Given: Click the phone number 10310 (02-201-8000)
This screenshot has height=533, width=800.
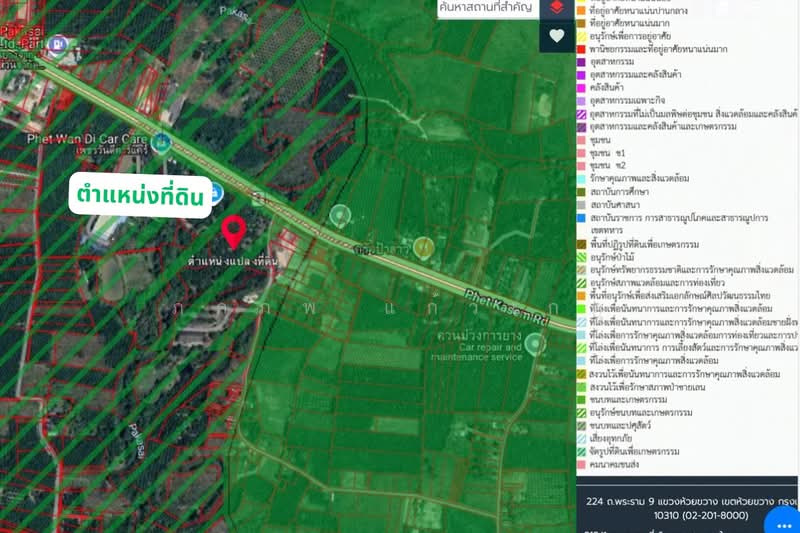Looking at the screenshot, I should (701, 516).
